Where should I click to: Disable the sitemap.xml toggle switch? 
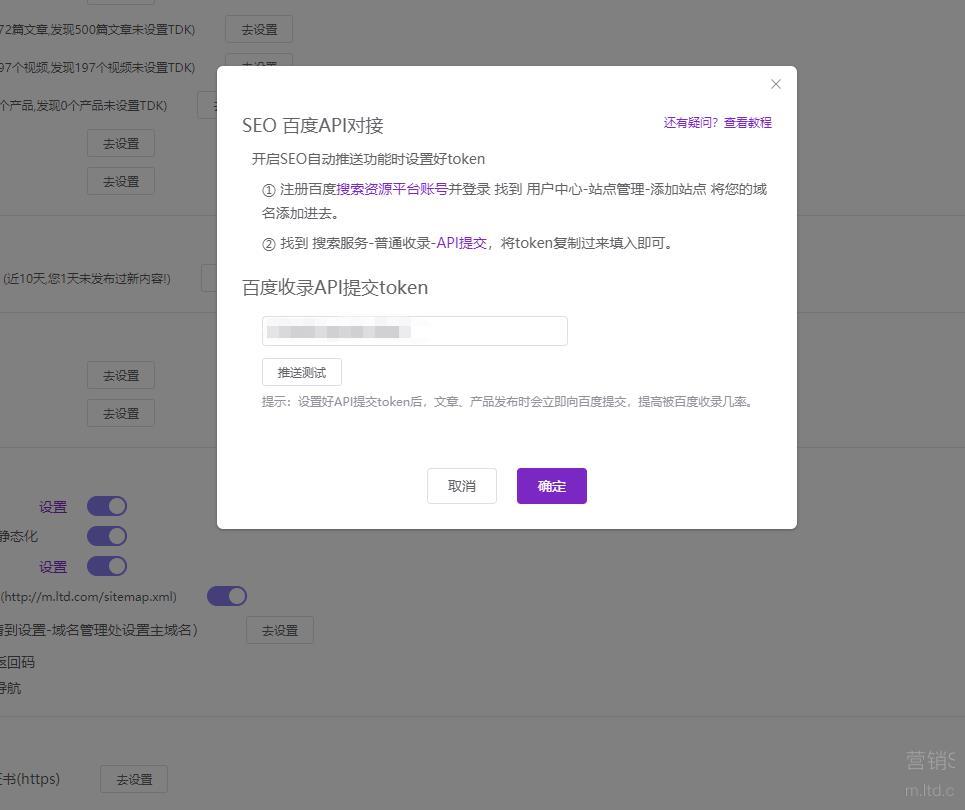[x=227, y=596]
